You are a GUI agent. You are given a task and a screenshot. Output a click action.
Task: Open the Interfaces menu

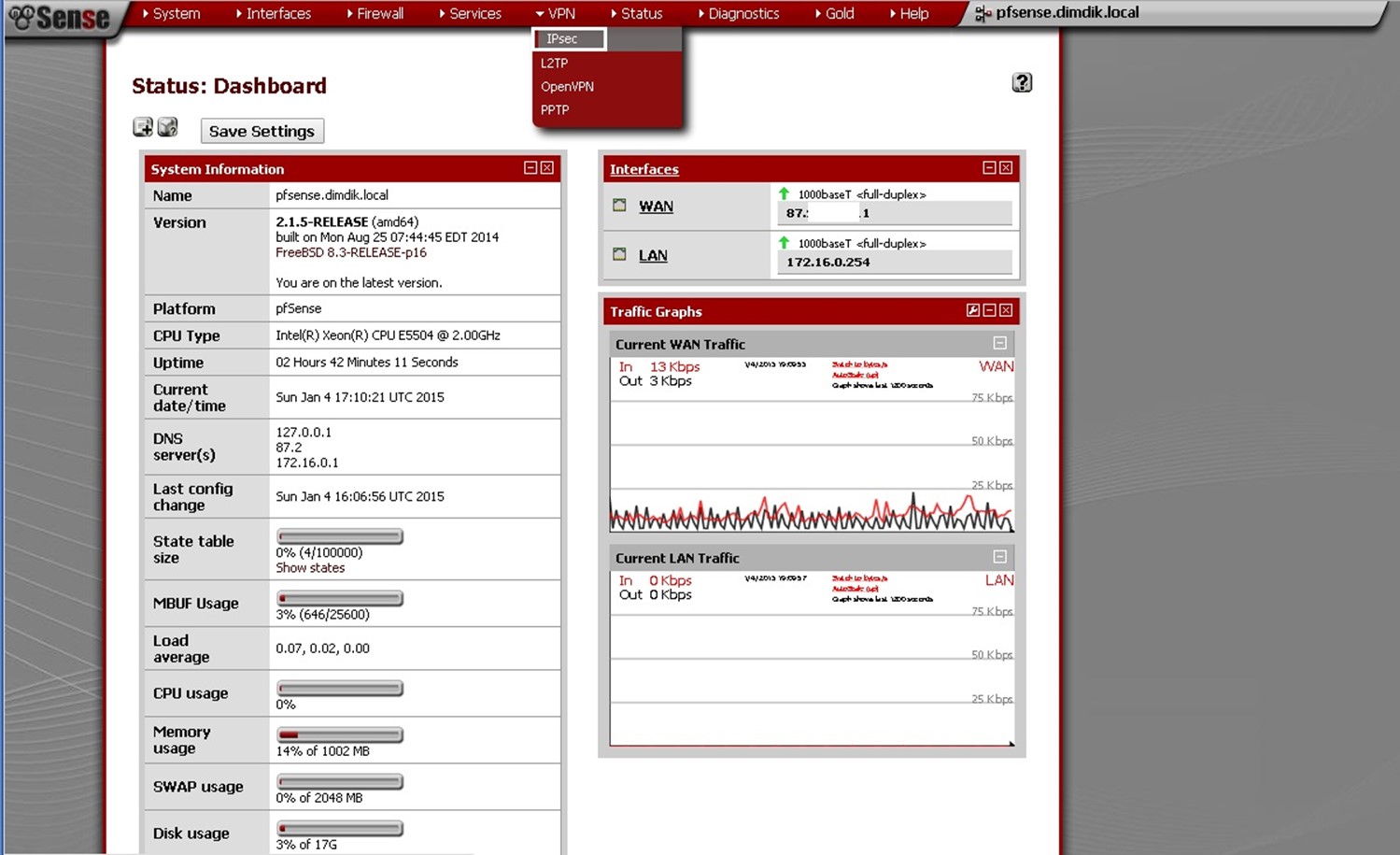pos(274,14)
